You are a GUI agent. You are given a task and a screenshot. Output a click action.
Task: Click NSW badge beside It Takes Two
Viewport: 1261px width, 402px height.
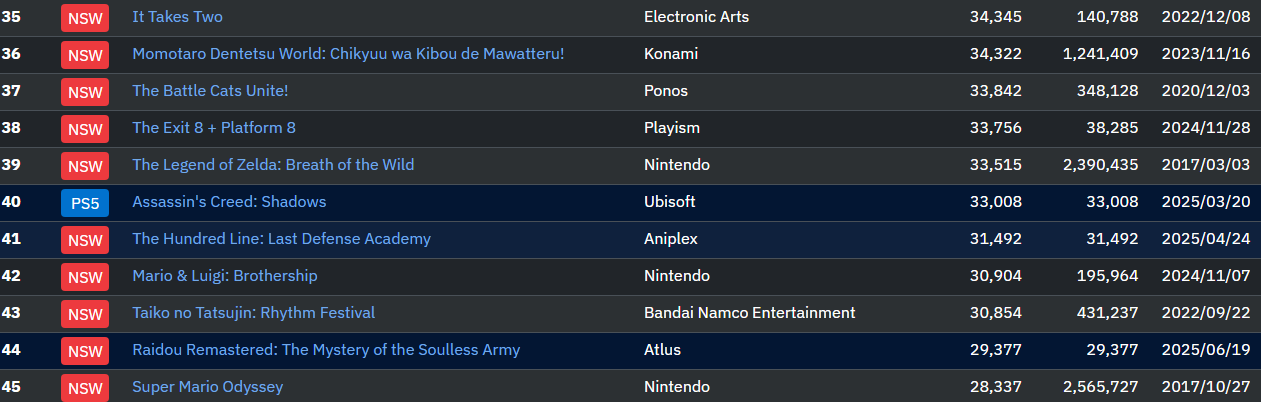point(85,18)
